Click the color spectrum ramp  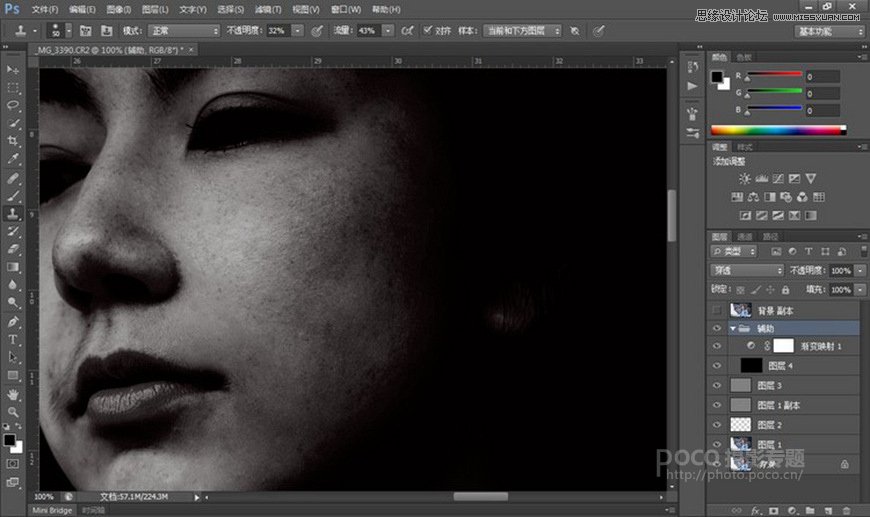777,130
